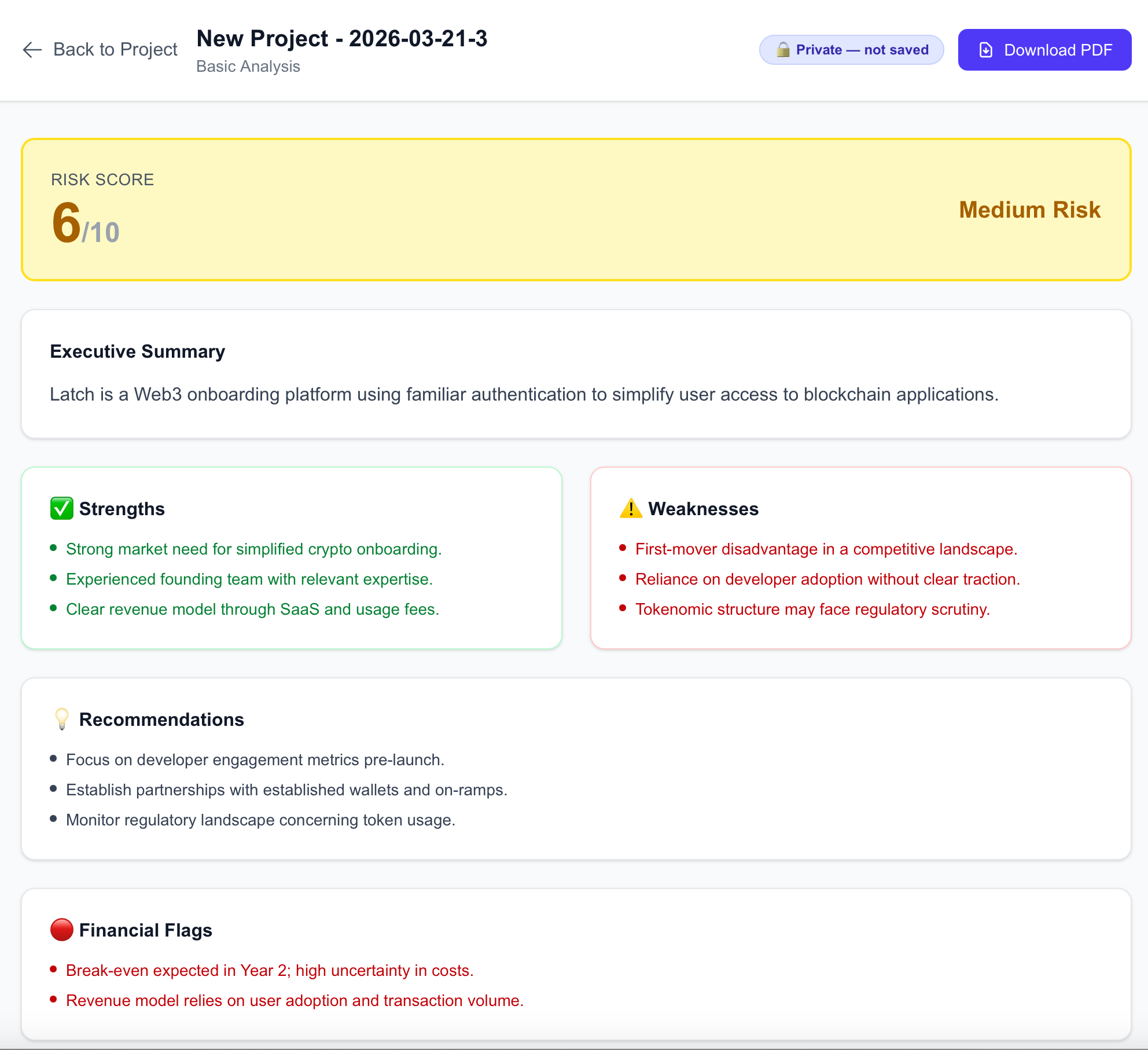Go back via Back to Project link
The width and height of the screenshot is (1148, 1050).
tap(100, 50)
